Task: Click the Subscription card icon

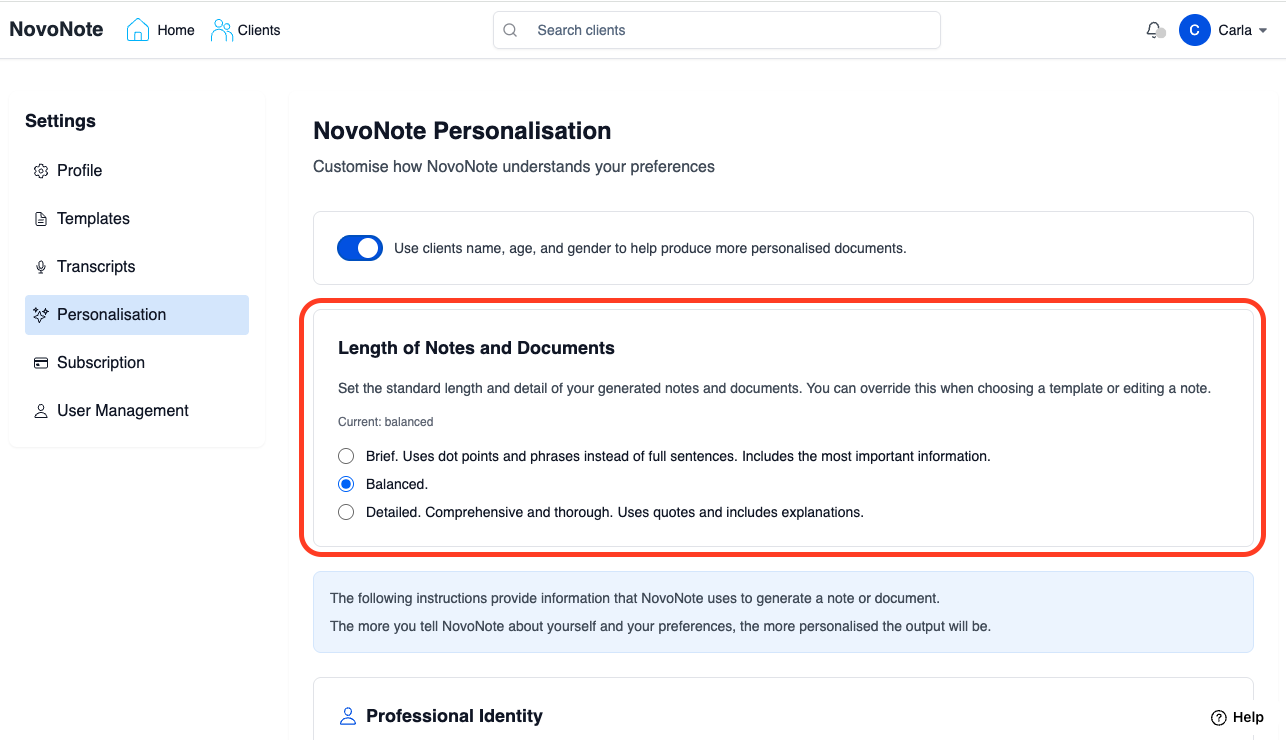Action: 41,363
